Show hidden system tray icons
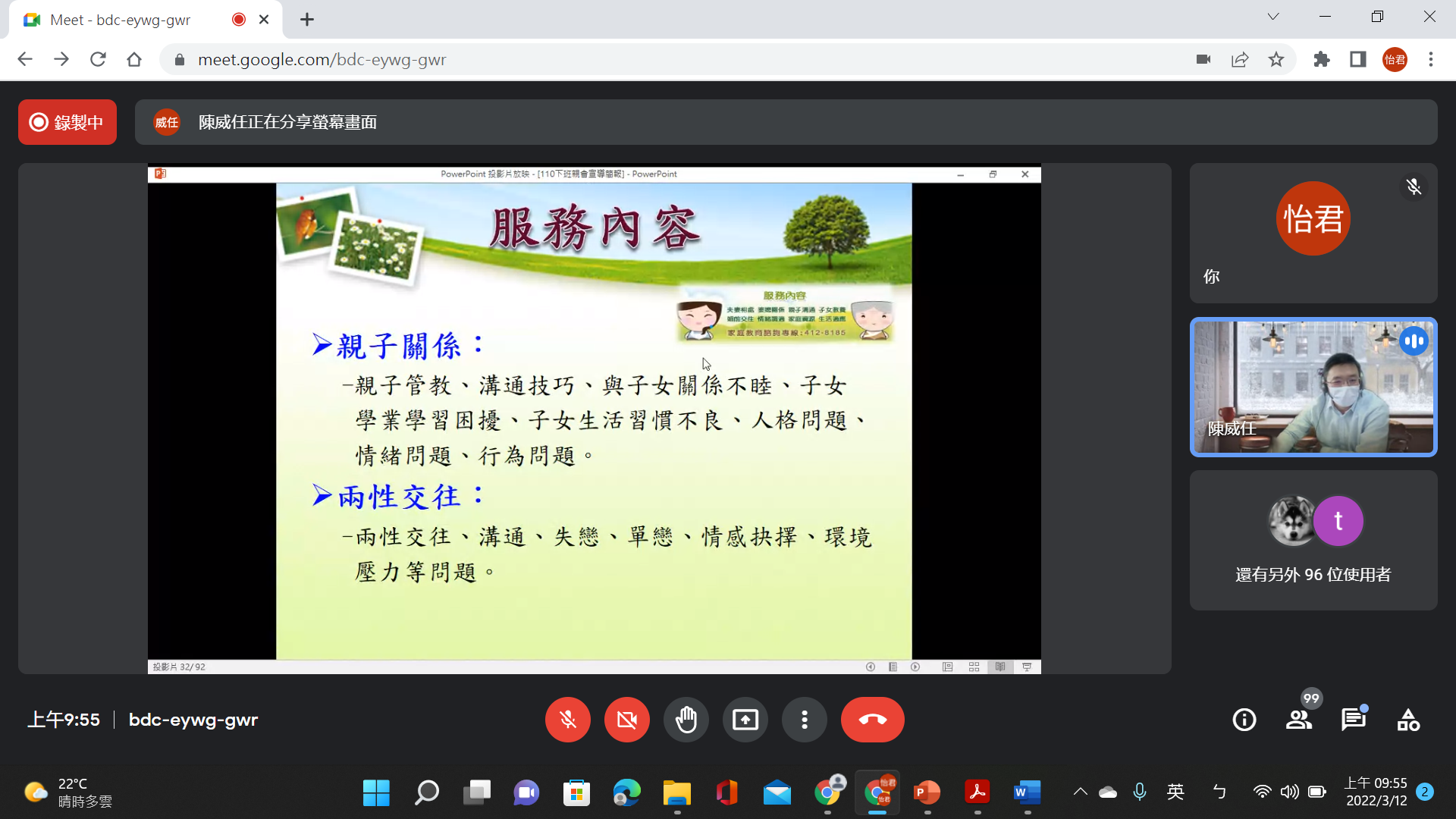The width and height of the screenshot is (1456, 819). (1080, 792)
